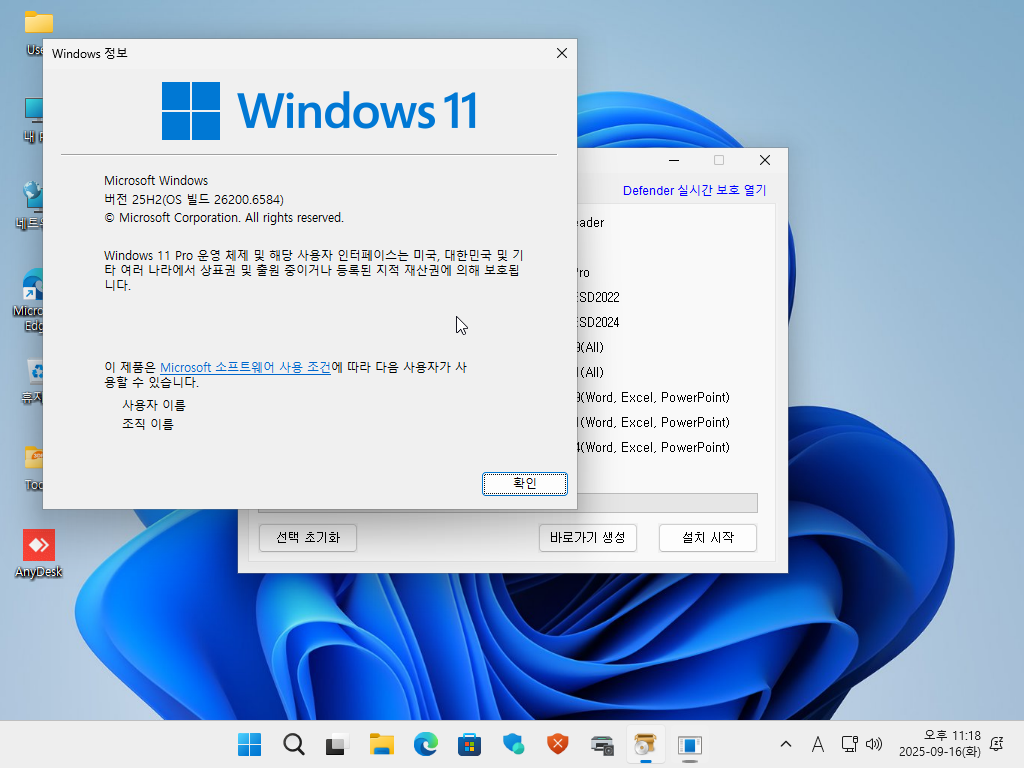Click the first (Word, Excel, PowerPoint) entry
This screenshot has height=768, width=1024.
coord(654,397)
